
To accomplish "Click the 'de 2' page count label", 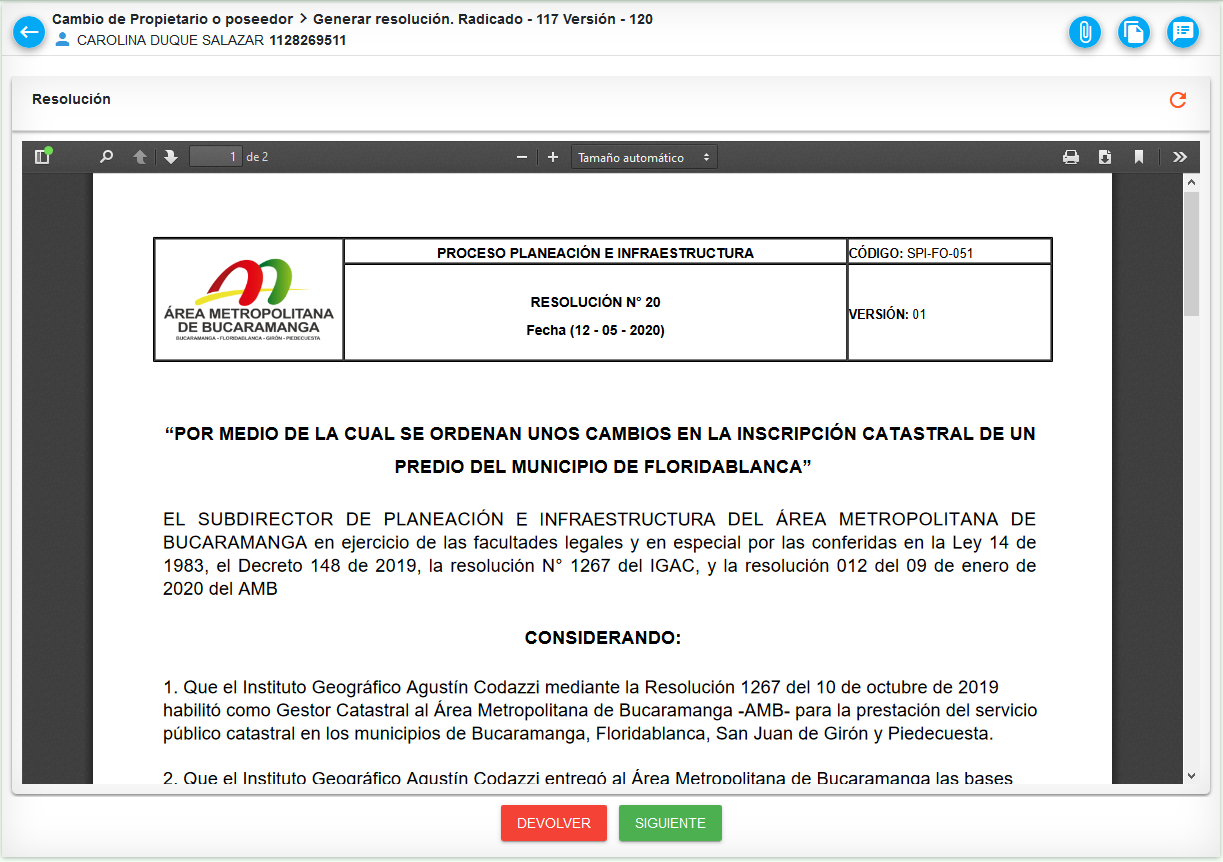I will tap(257, 157).
